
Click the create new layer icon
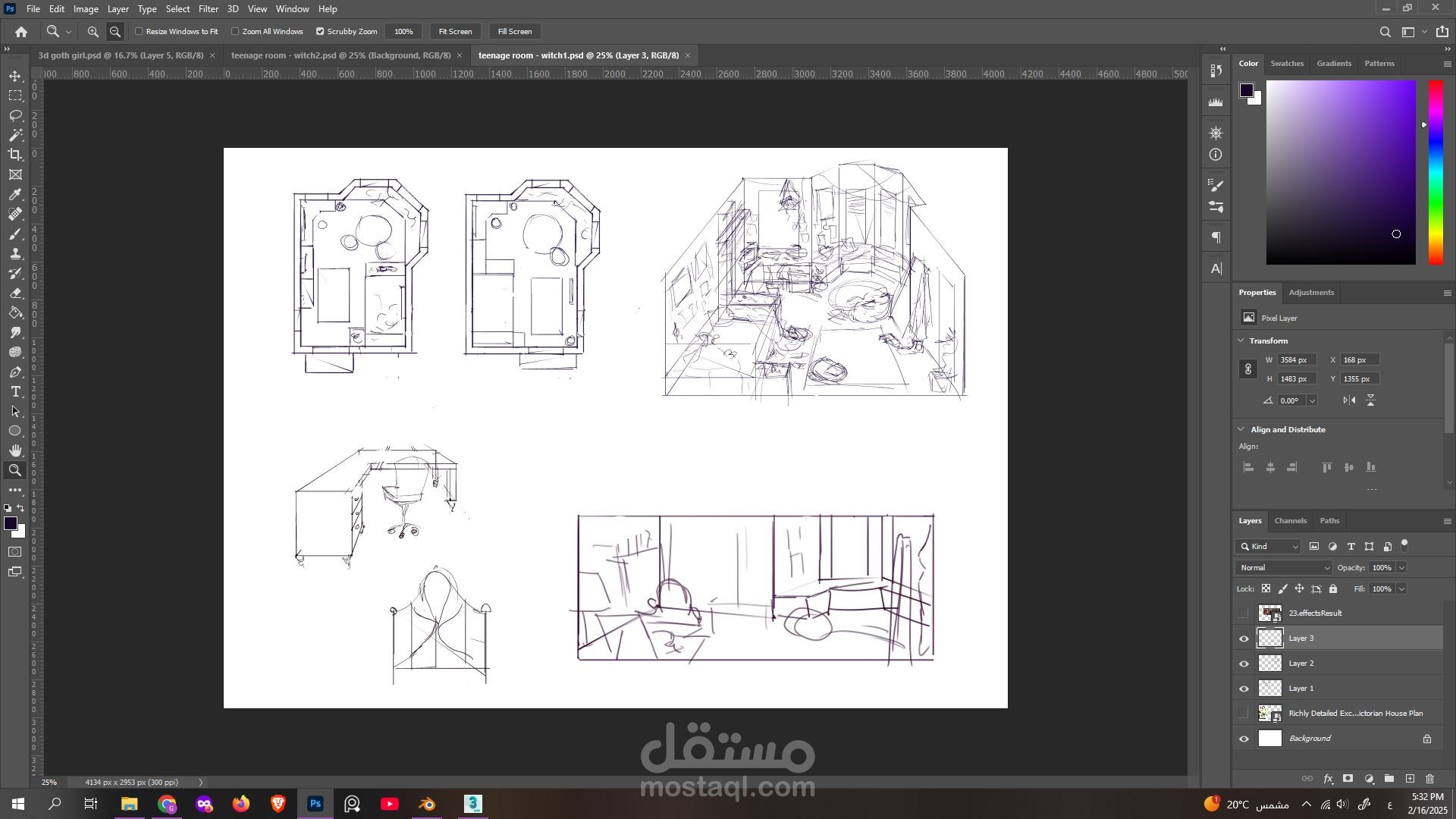tap(1410, 779)
